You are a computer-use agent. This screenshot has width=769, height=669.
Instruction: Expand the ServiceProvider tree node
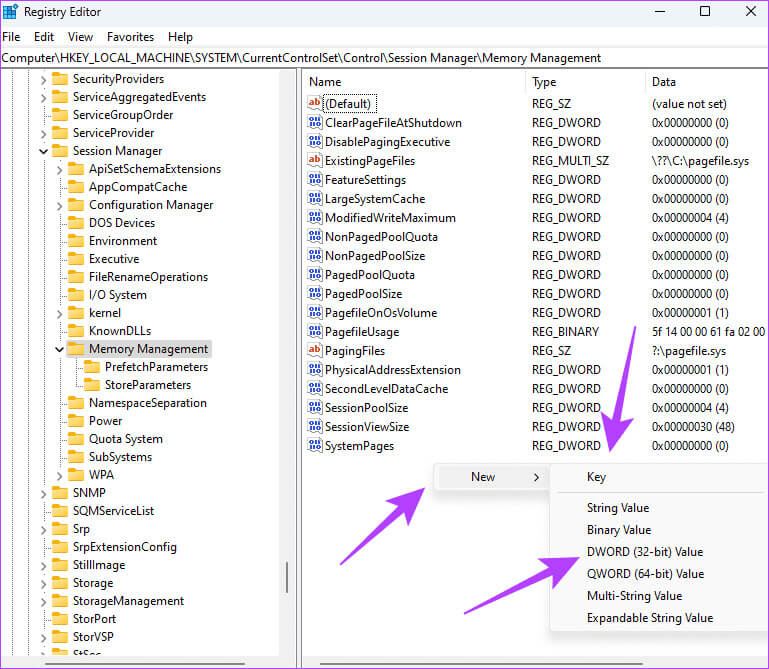tap(43, 133)
